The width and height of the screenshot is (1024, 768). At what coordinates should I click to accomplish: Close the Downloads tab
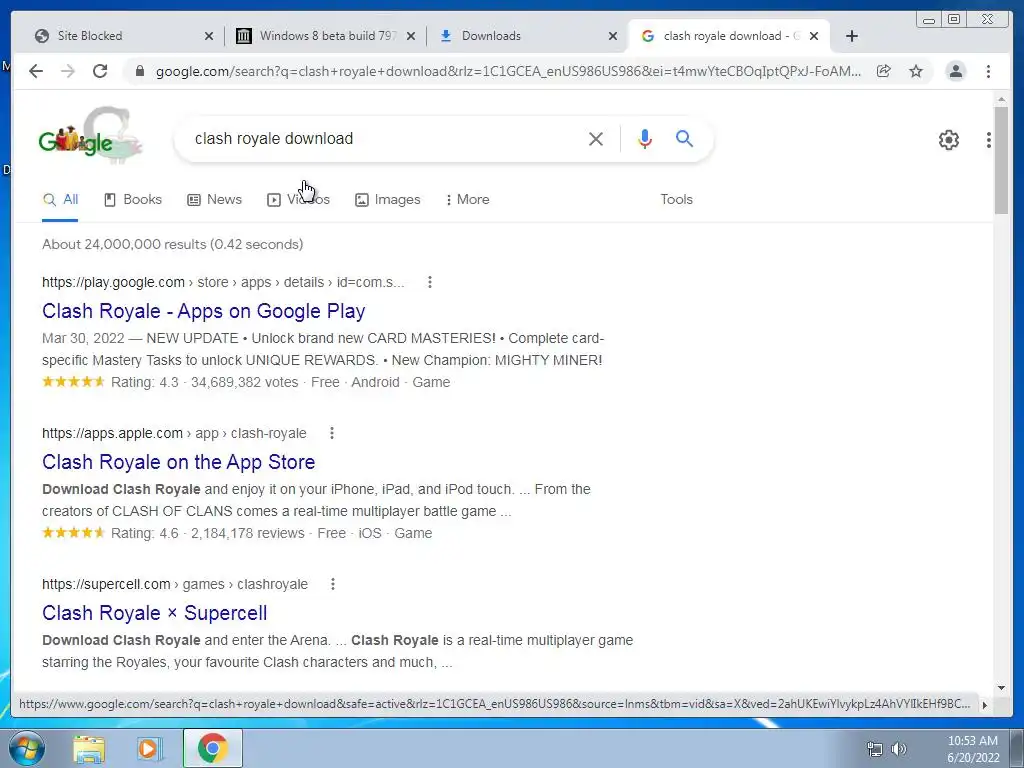pos(613,36)
